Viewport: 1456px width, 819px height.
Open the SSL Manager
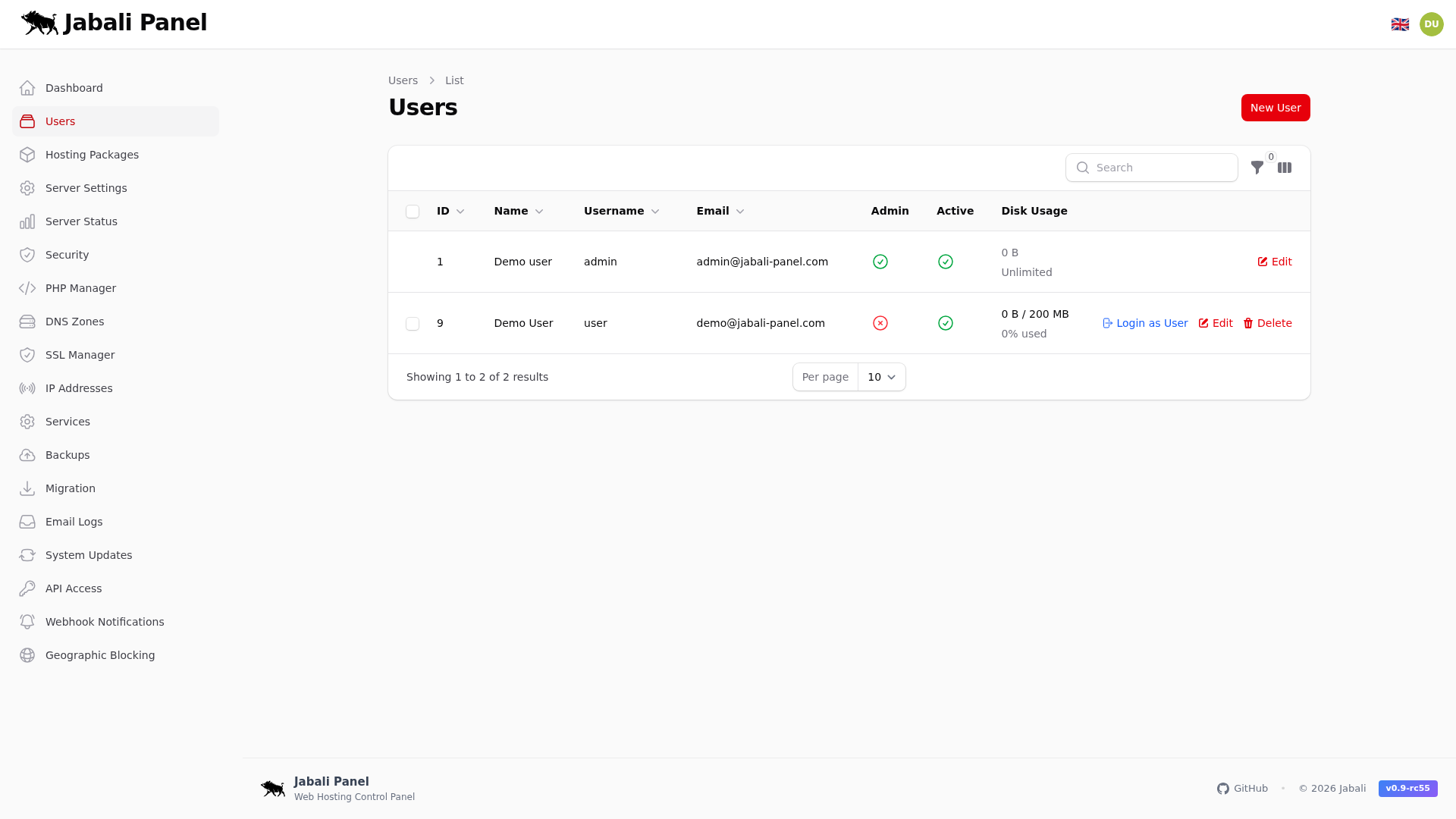coord(80,355)
